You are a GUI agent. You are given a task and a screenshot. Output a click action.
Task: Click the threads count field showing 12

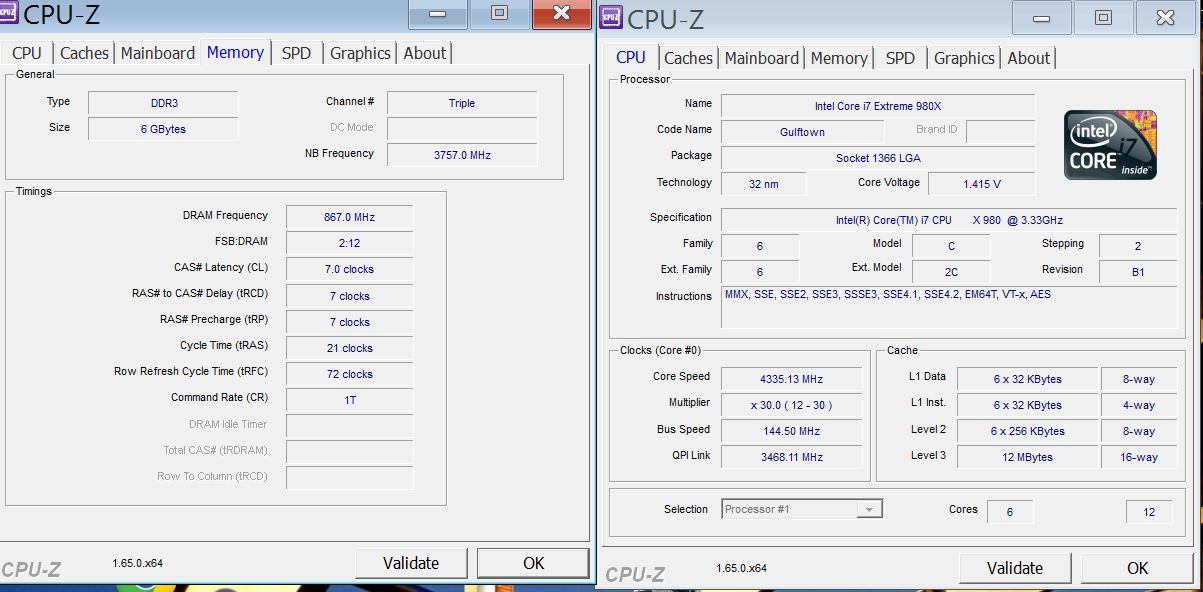[x=1149, y=512]
